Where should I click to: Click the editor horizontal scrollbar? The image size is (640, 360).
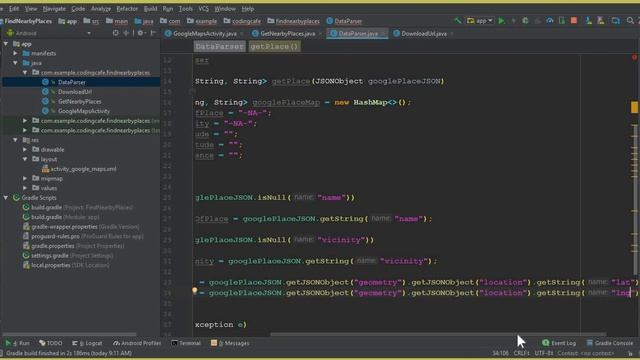coord(438,334)
